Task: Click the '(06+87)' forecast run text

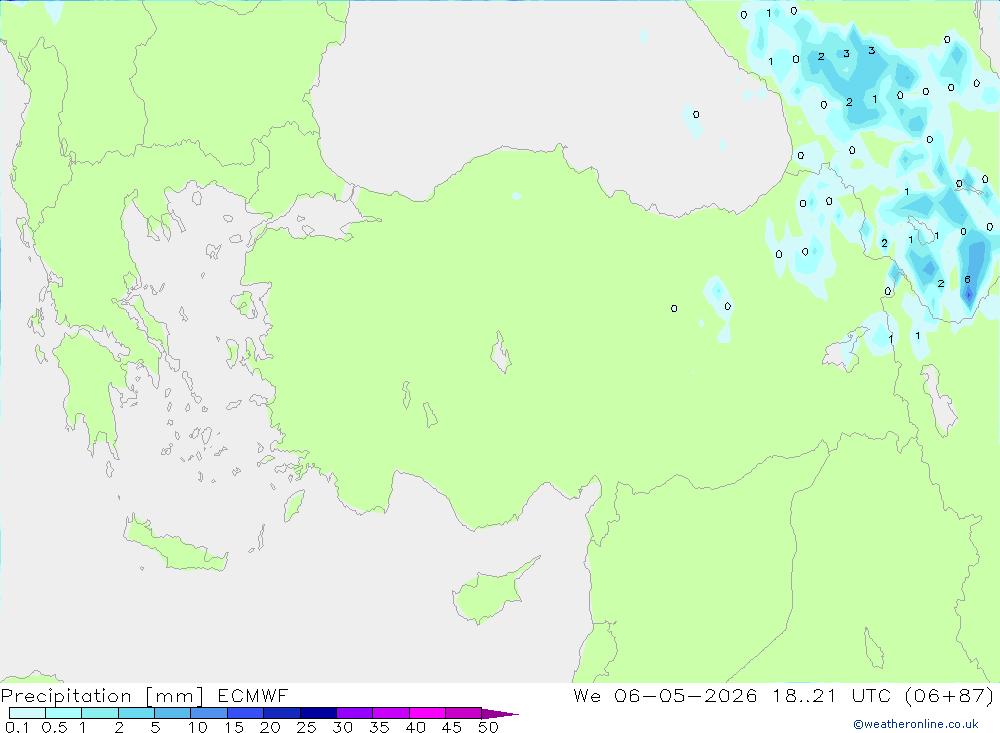Action: point(950,695)
